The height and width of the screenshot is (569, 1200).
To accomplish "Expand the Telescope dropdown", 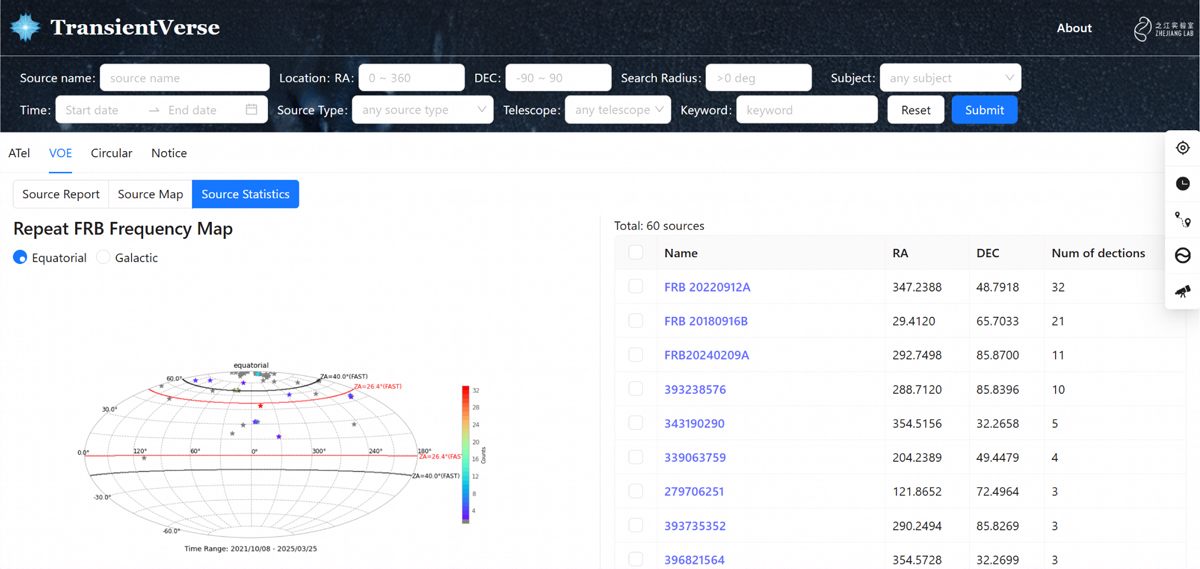I will (617, 110).
